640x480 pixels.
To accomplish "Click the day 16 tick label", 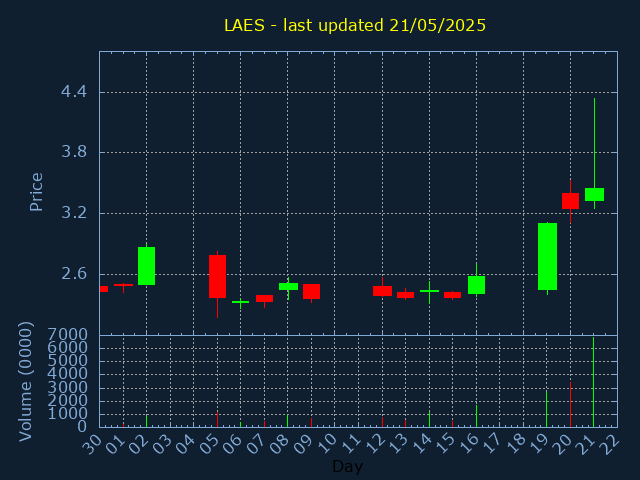I will [x=469, y=444].
